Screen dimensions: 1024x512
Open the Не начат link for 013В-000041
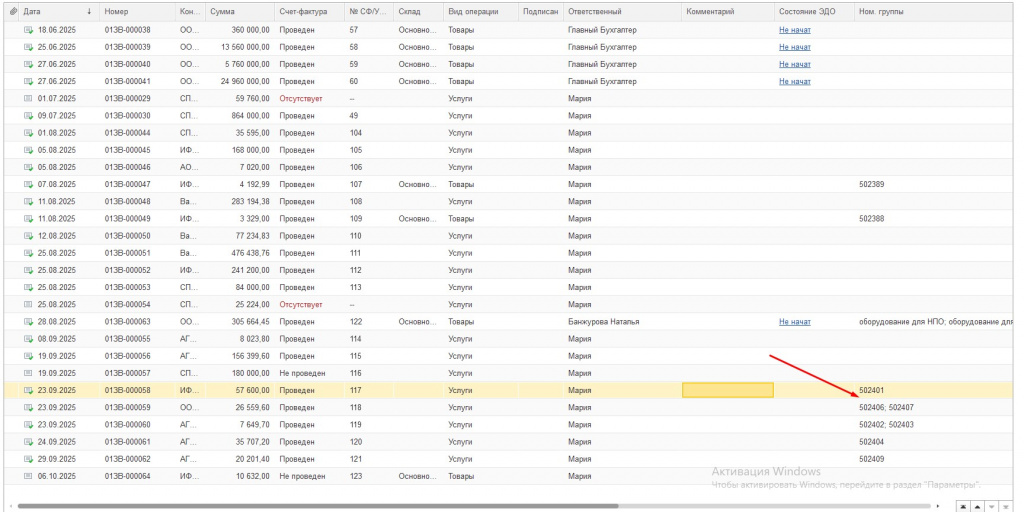[795, 82]
